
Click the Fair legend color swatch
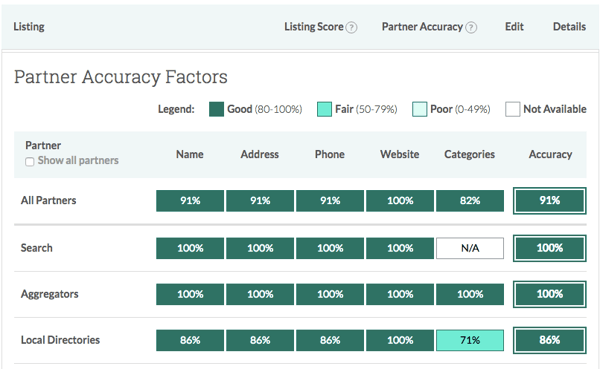(324, 109)
